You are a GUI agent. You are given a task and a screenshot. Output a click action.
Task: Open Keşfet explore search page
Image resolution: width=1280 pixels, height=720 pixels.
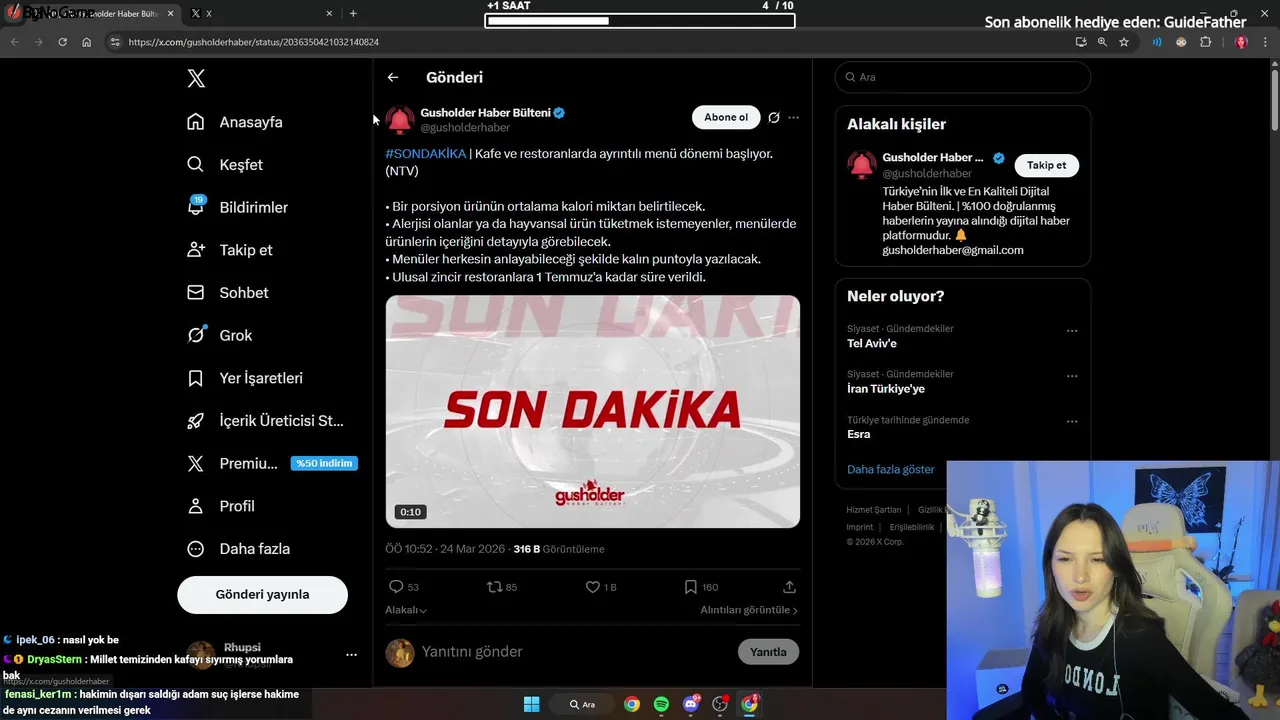pos(225,165)
